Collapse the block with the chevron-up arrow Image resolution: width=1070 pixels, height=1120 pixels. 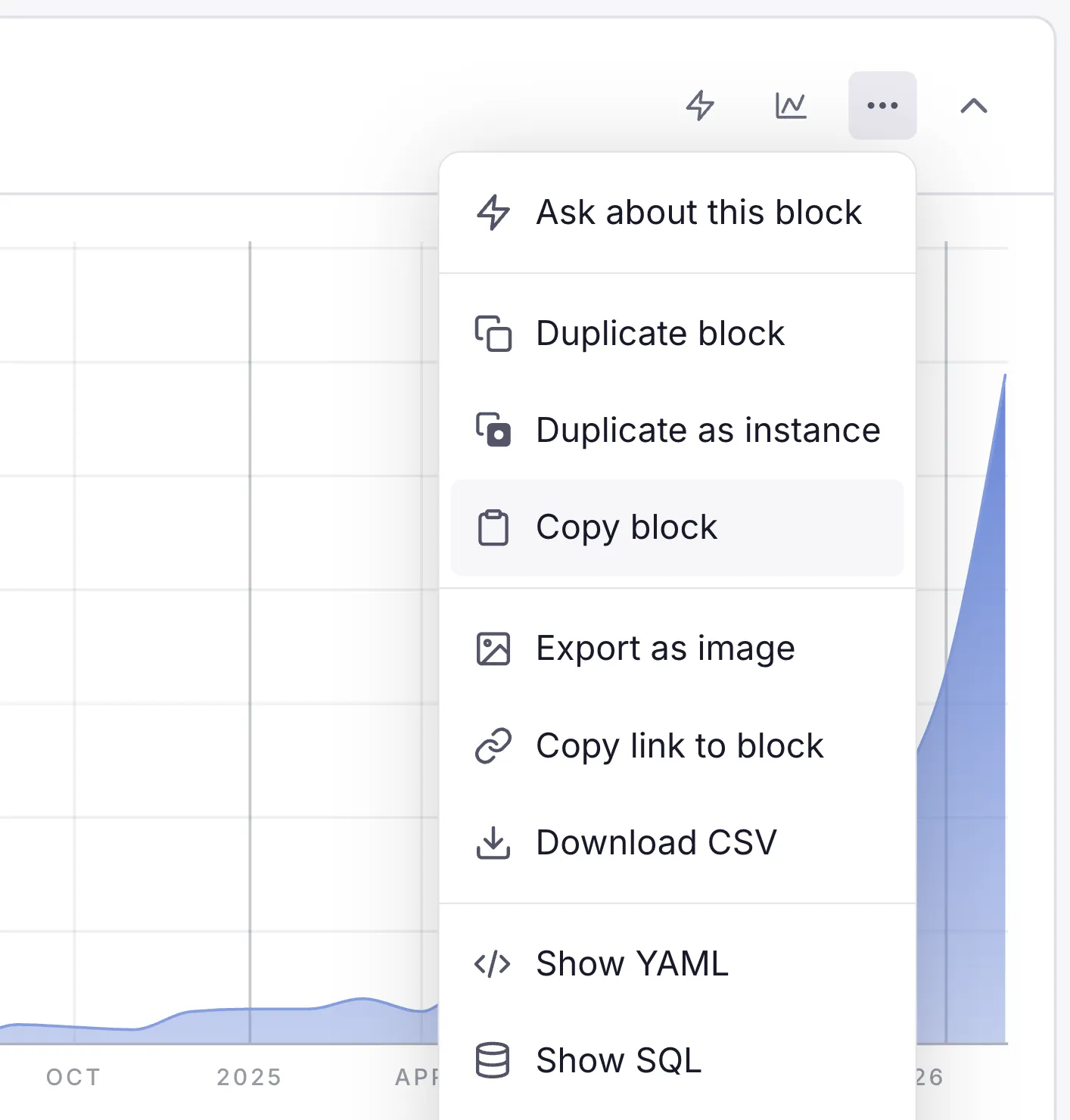973,105
